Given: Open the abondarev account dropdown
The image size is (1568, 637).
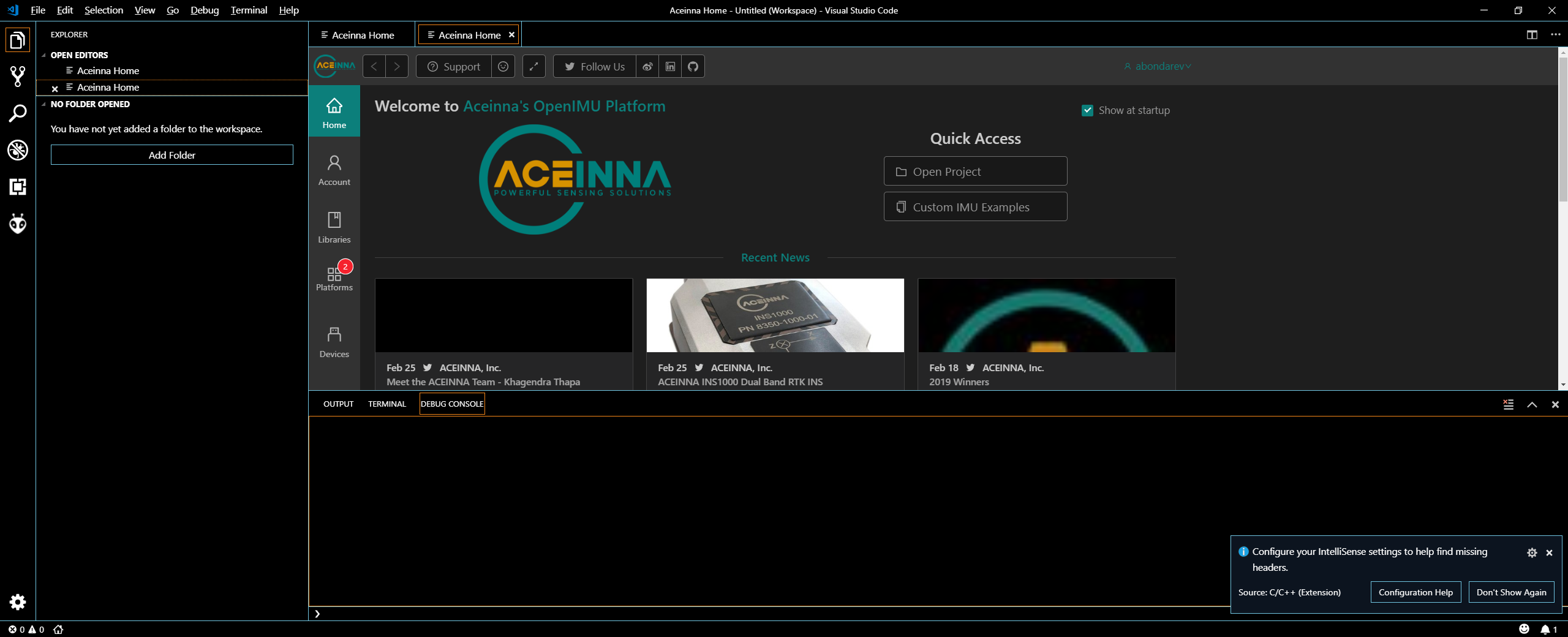Looking at the screenshot, I should [1158, 66].
